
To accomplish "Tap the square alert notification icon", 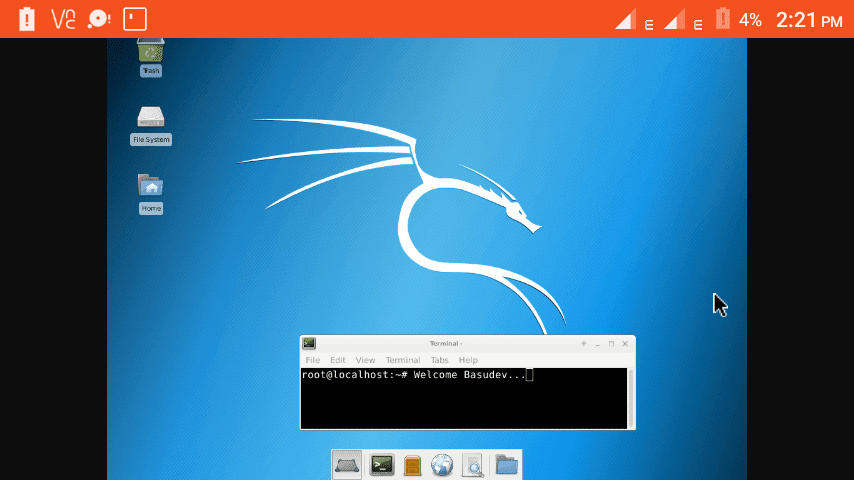I will coord(135,19).
